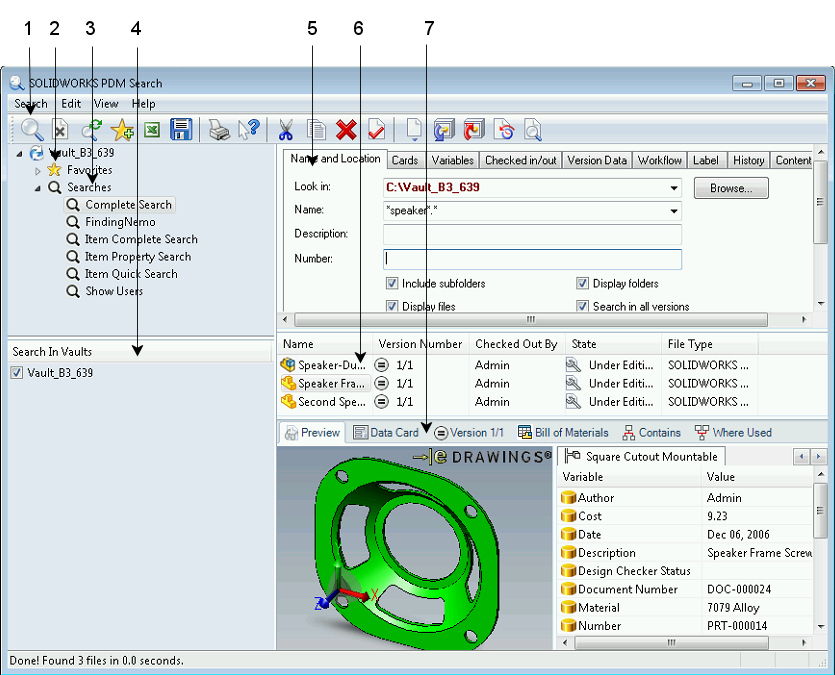This screenshot has width=835, height=675.
Task: Uncheck the Include subfolders checkbox
Action: click(392, 284)
